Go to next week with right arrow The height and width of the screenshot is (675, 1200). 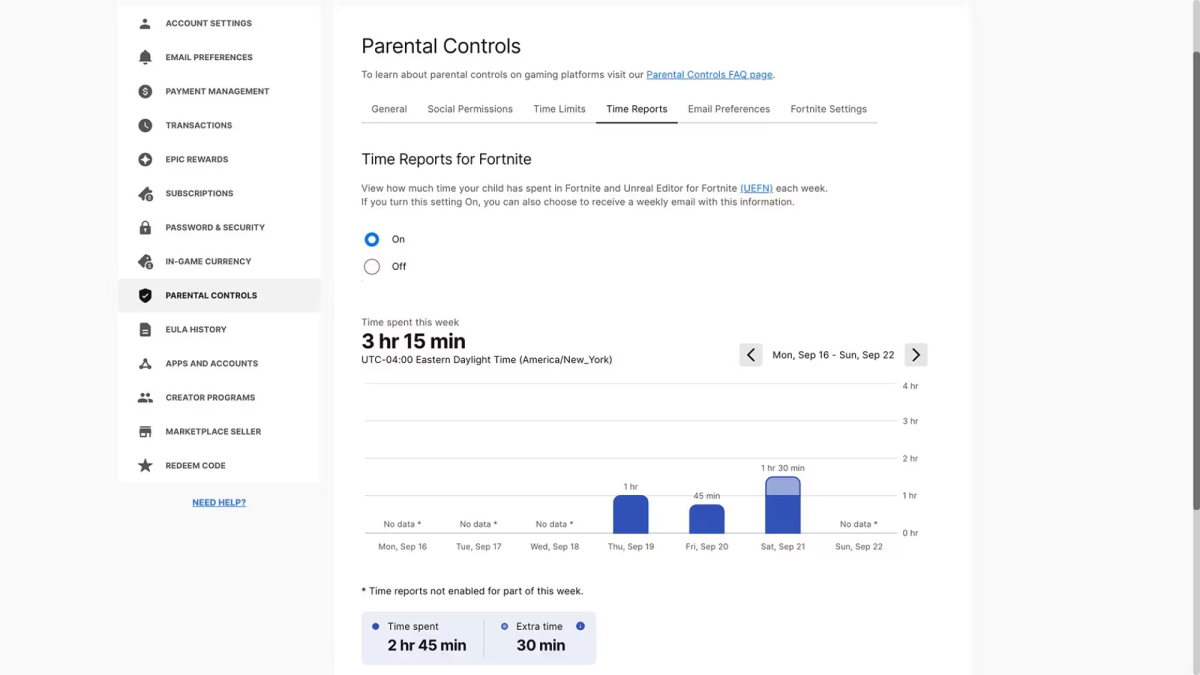click(x=915, y=355)
